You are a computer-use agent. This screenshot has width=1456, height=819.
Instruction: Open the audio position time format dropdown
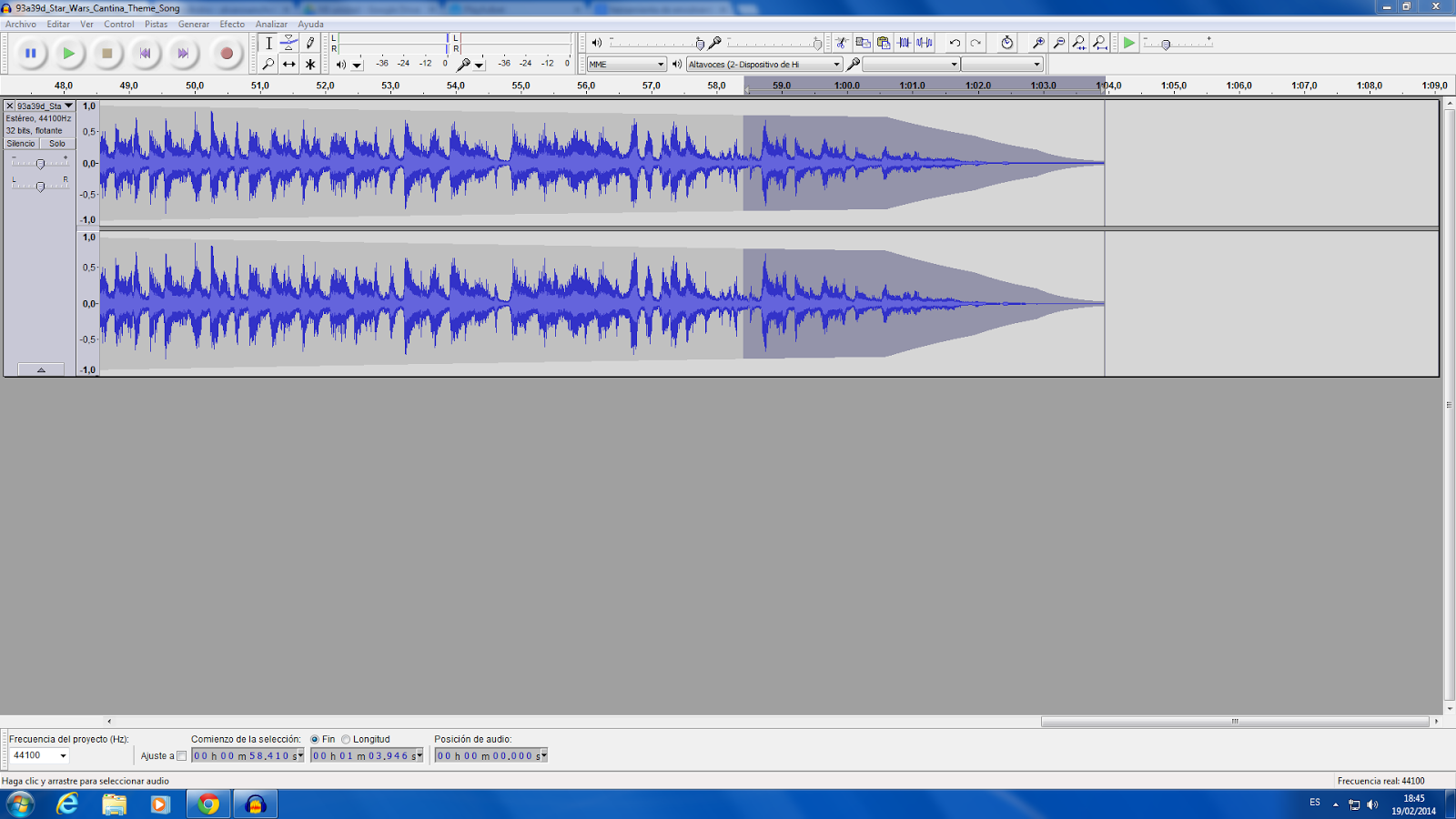tap(544, 756)
